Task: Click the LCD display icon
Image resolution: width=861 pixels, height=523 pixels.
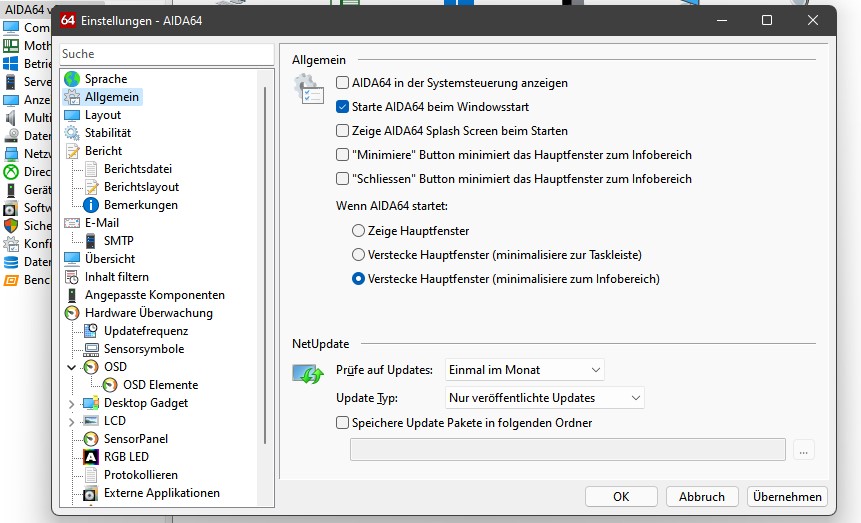Action: 91,421
